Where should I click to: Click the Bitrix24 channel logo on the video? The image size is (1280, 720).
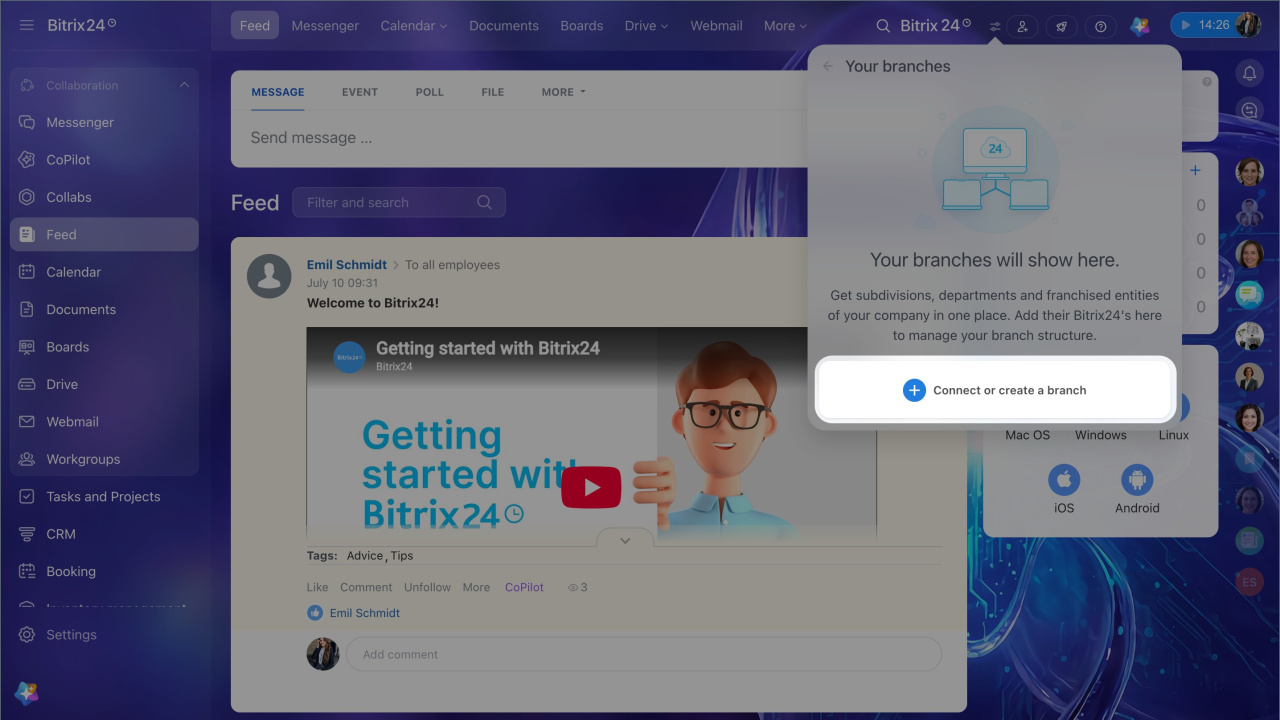[x=349, y=357]
